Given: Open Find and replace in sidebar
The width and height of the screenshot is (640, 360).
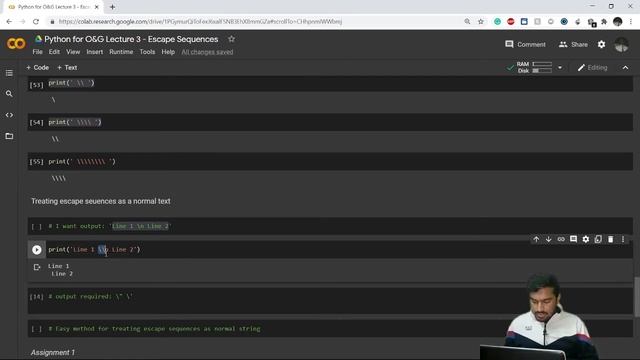Looking at the screenshot, I should coord(9,94).
